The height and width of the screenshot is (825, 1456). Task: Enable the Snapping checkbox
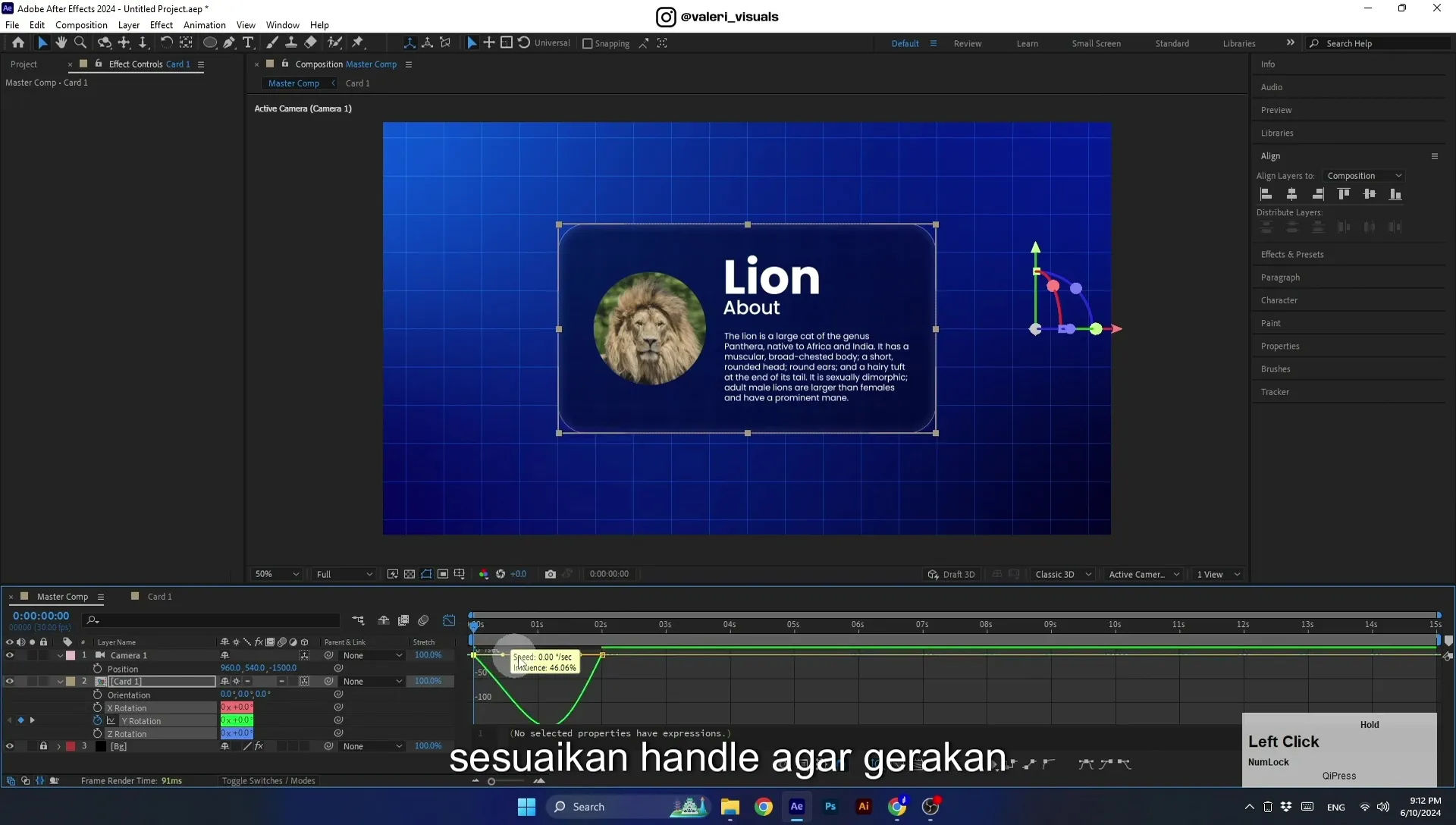[587, 43]
